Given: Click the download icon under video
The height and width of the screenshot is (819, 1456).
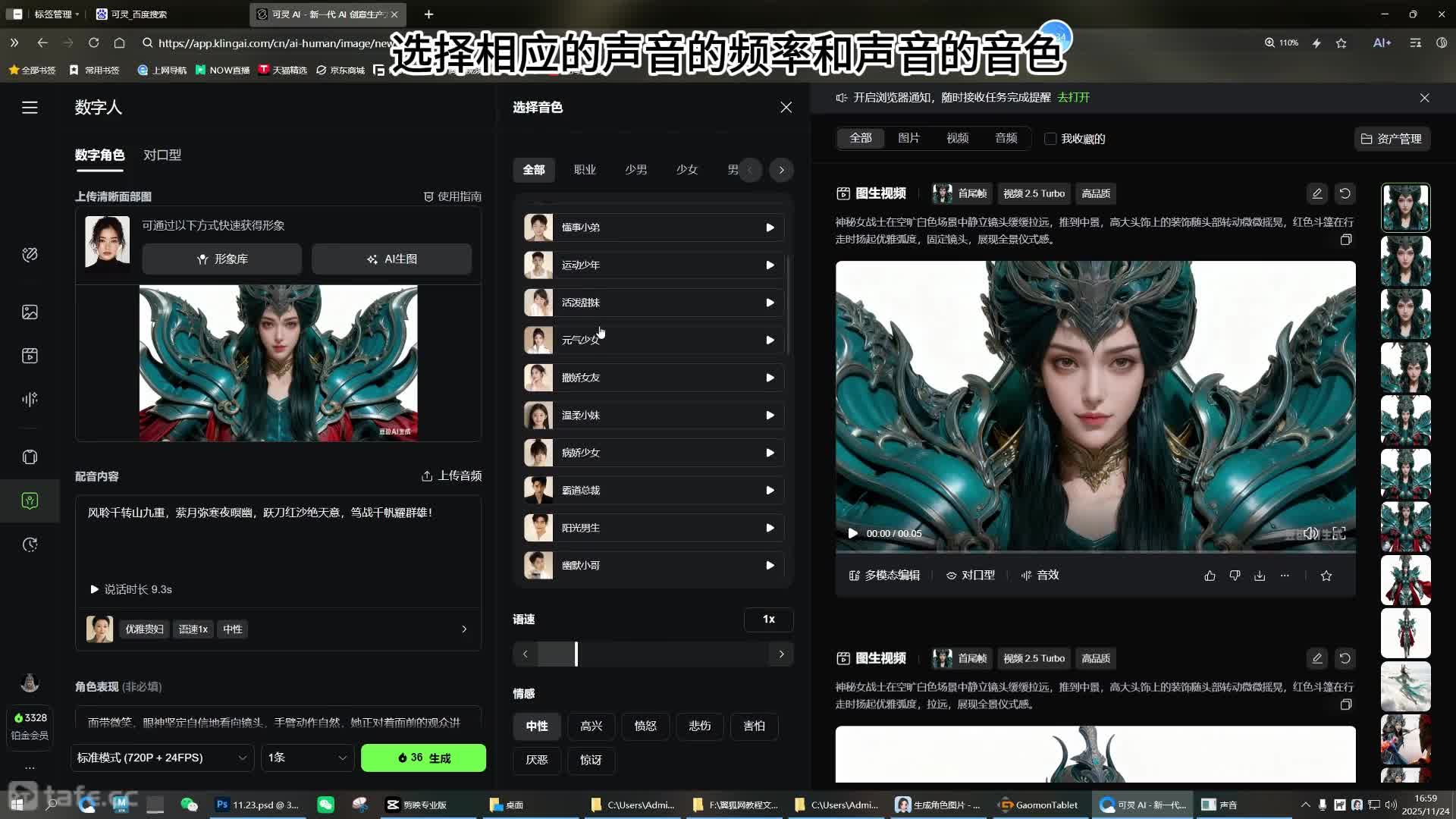Looking at the screenshot, I should [1260, 576].
